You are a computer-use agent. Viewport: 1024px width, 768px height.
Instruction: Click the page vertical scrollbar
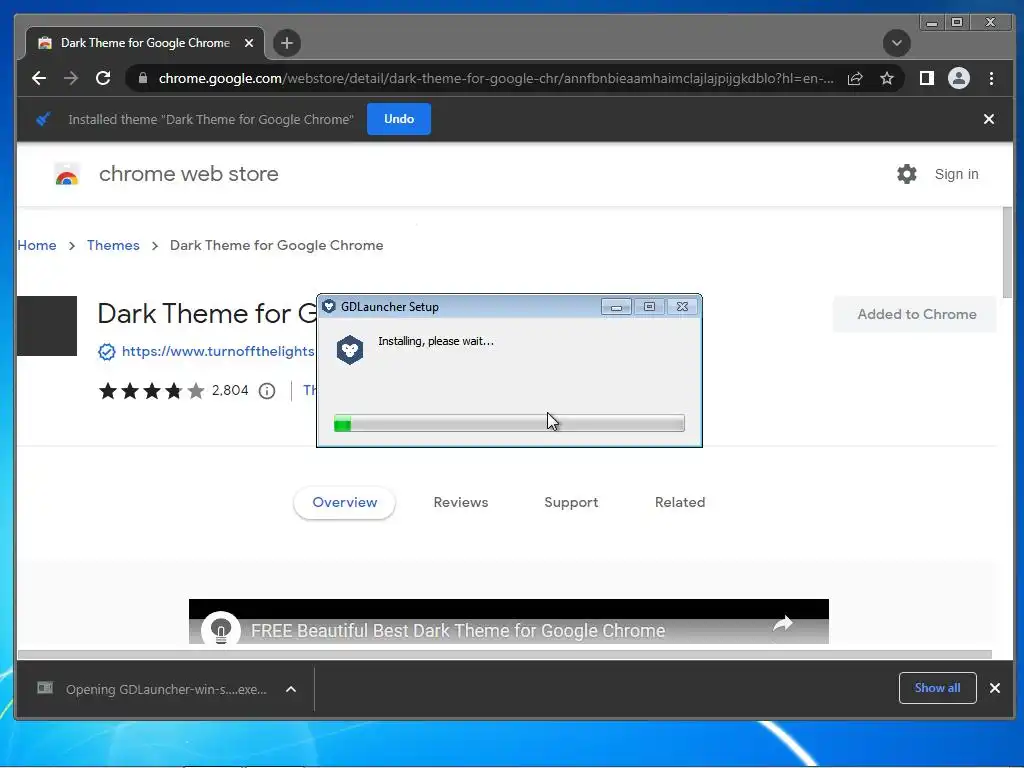click(1007, 252)
